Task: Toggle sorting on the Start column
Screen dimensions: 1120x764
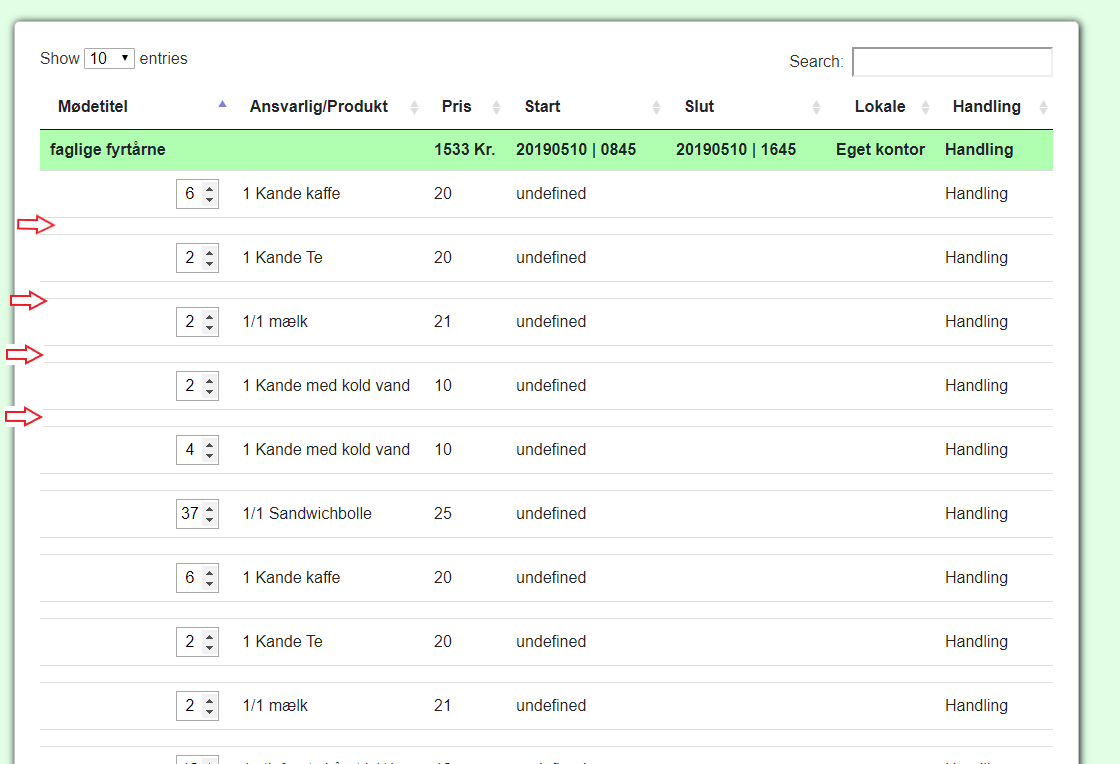Action: click(540, 106)
